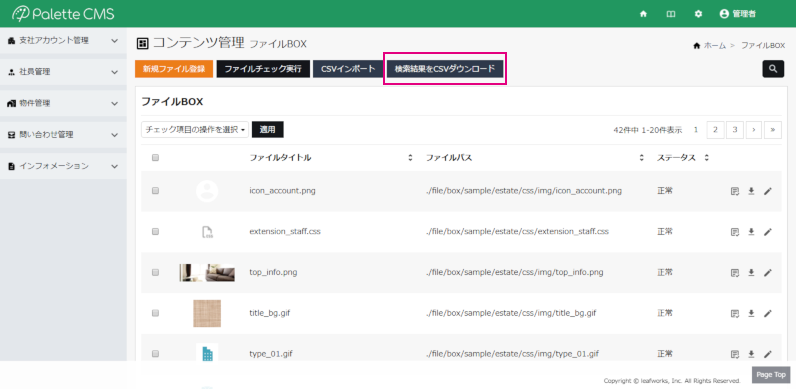Screen dimensions: 796x389
Task: Sort by ステータス column arrows
Action: click(x=706, y=158)
